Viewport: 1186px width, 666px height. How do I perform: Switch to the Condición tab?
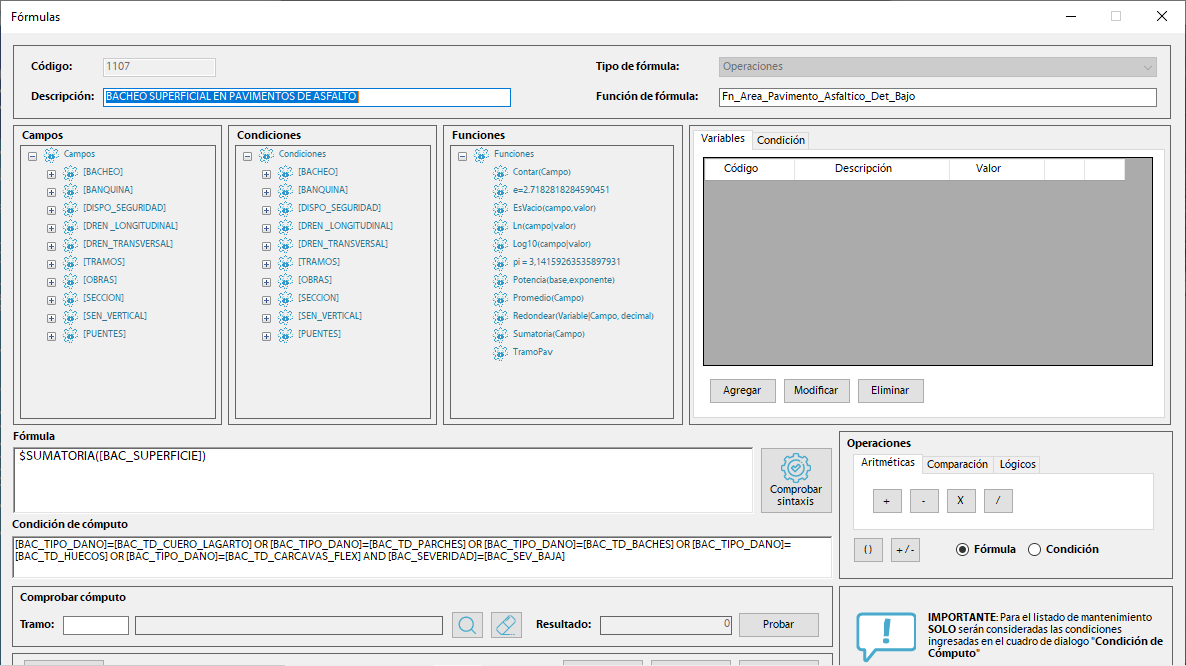tap(780, 140)
